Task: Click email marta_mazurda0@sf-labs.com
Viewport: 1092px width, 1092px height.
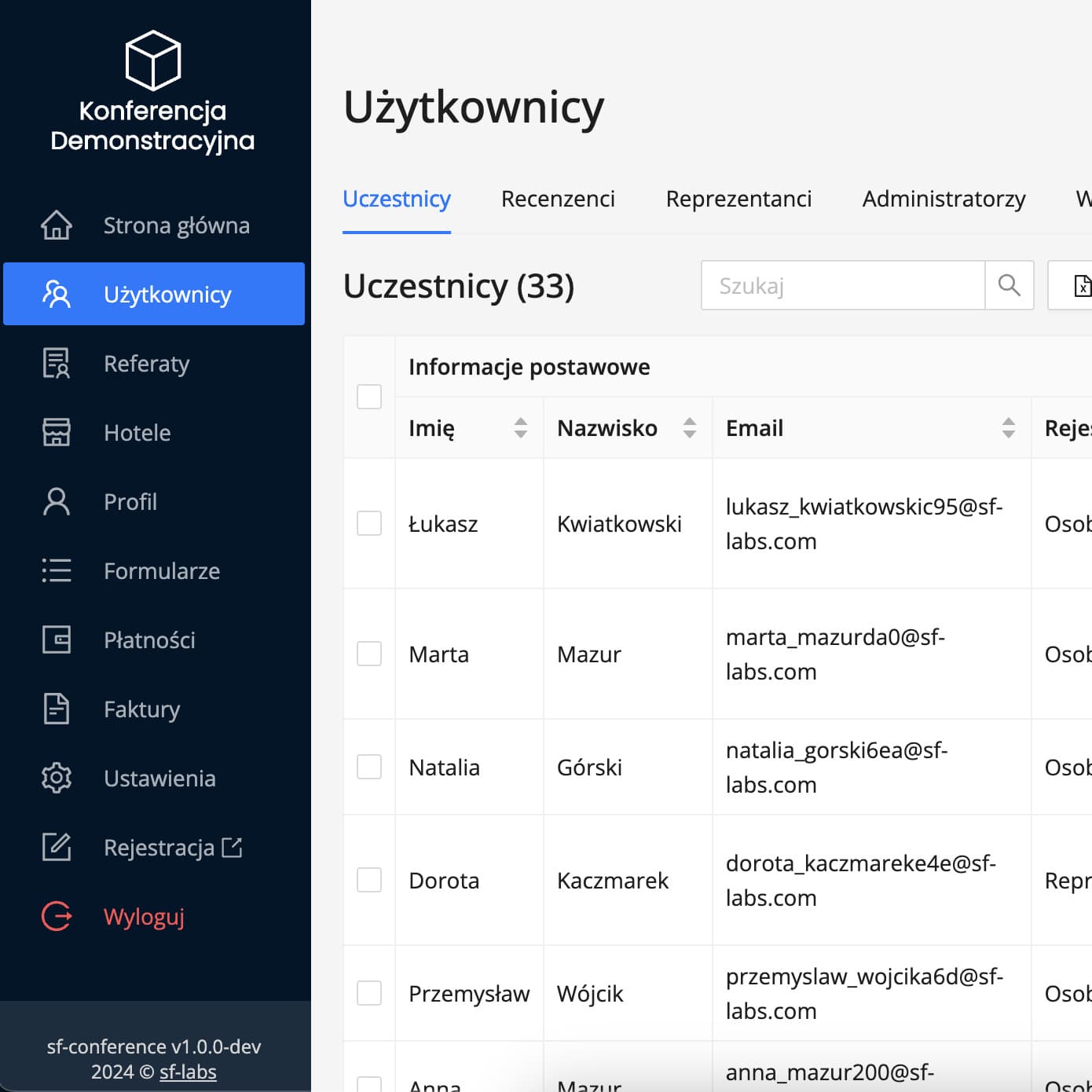Action: (835, 654)
